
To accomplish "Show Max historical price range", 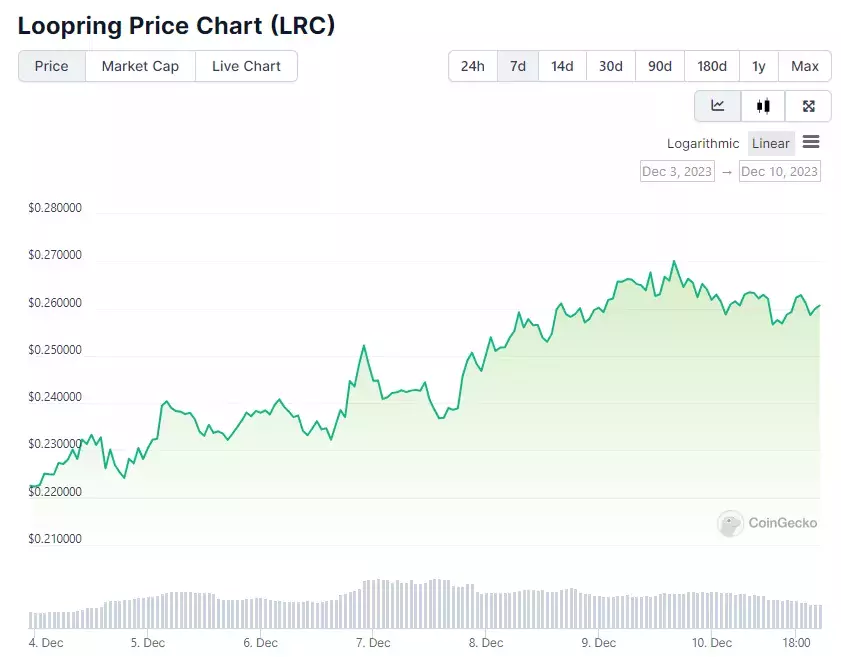I will point(805,66).
